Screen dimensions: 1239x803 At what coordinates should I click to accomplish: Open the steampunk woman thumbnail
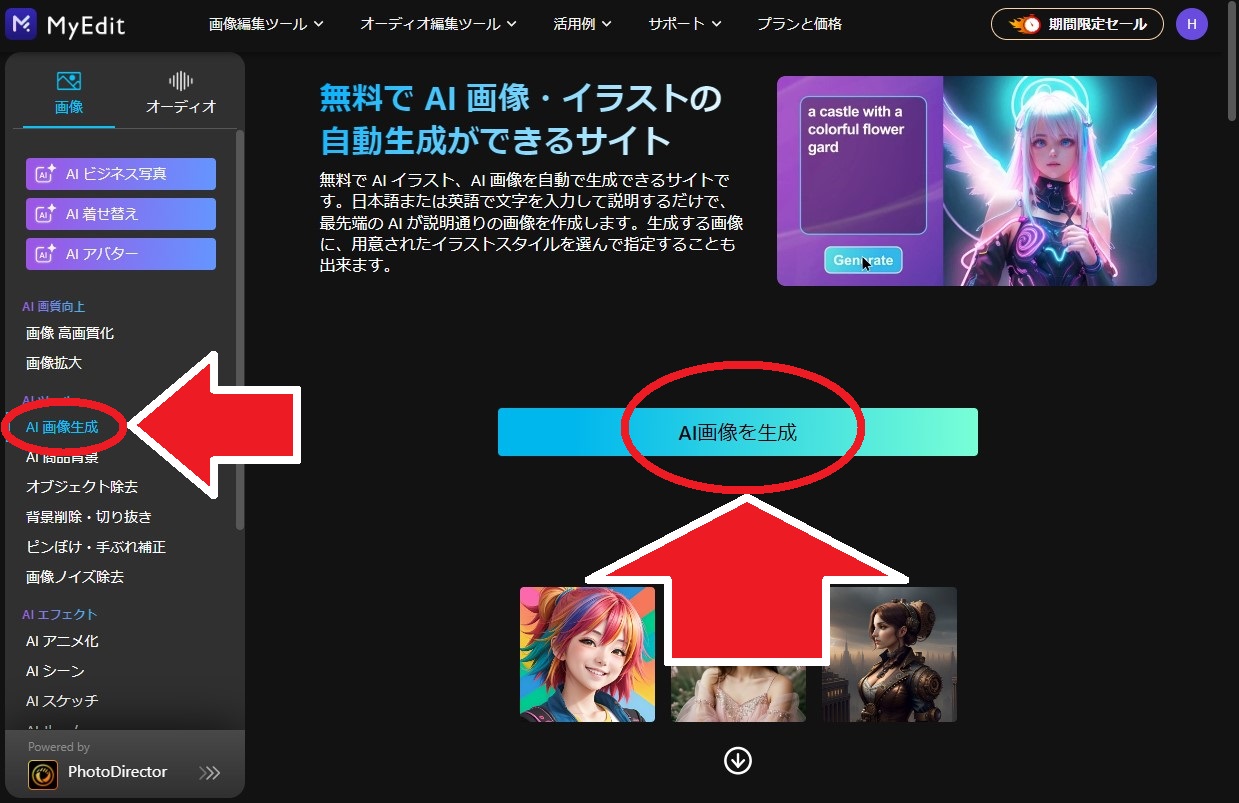pyautogui.click(x=889, y=654)
